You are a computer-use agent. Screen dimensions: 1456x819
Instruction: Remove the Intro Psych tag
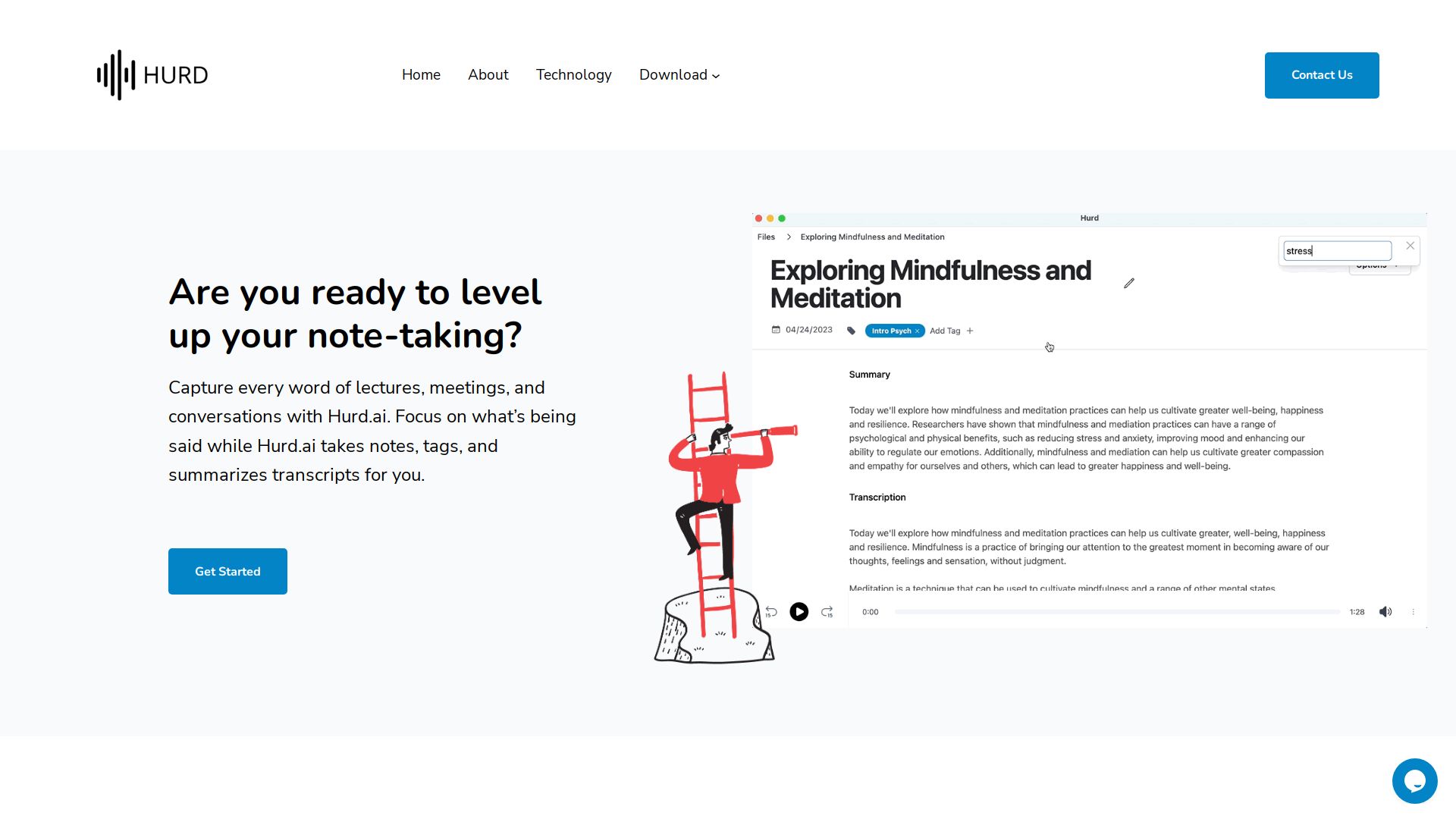coord(917,331)
